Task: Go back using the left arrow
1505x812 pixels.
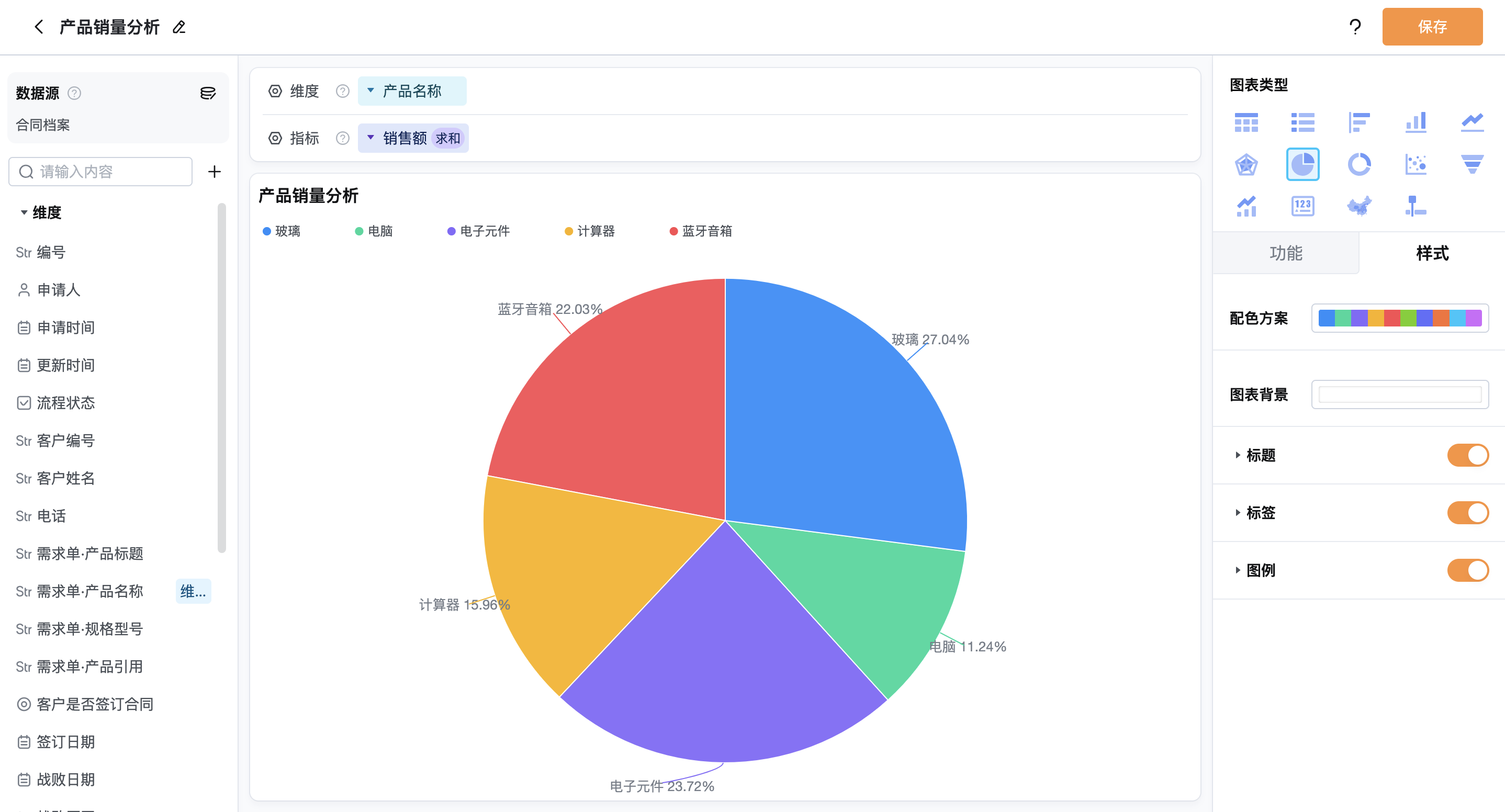Action: pyautogui.click(x=39, y=27)
